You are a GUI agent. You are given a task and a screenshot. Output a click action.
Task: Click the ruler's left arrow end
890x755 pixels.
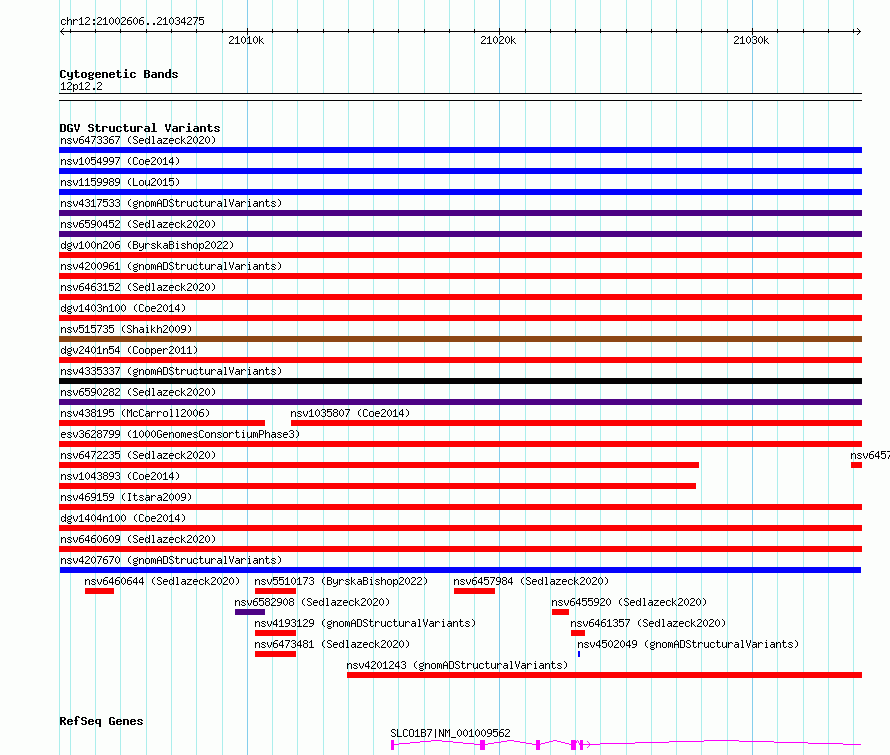pos(63,31)
